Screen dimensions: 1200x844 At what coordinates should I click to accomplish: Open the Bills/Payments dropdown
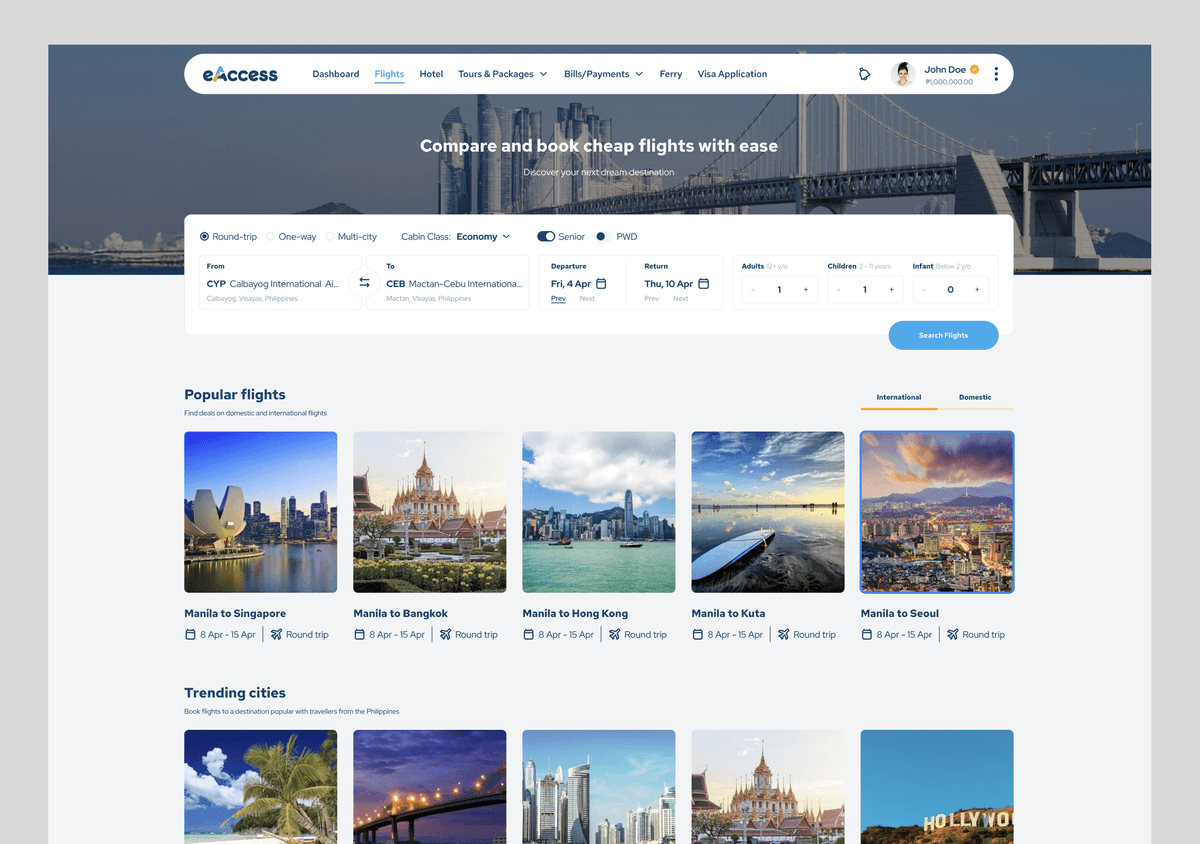point(603,74)
